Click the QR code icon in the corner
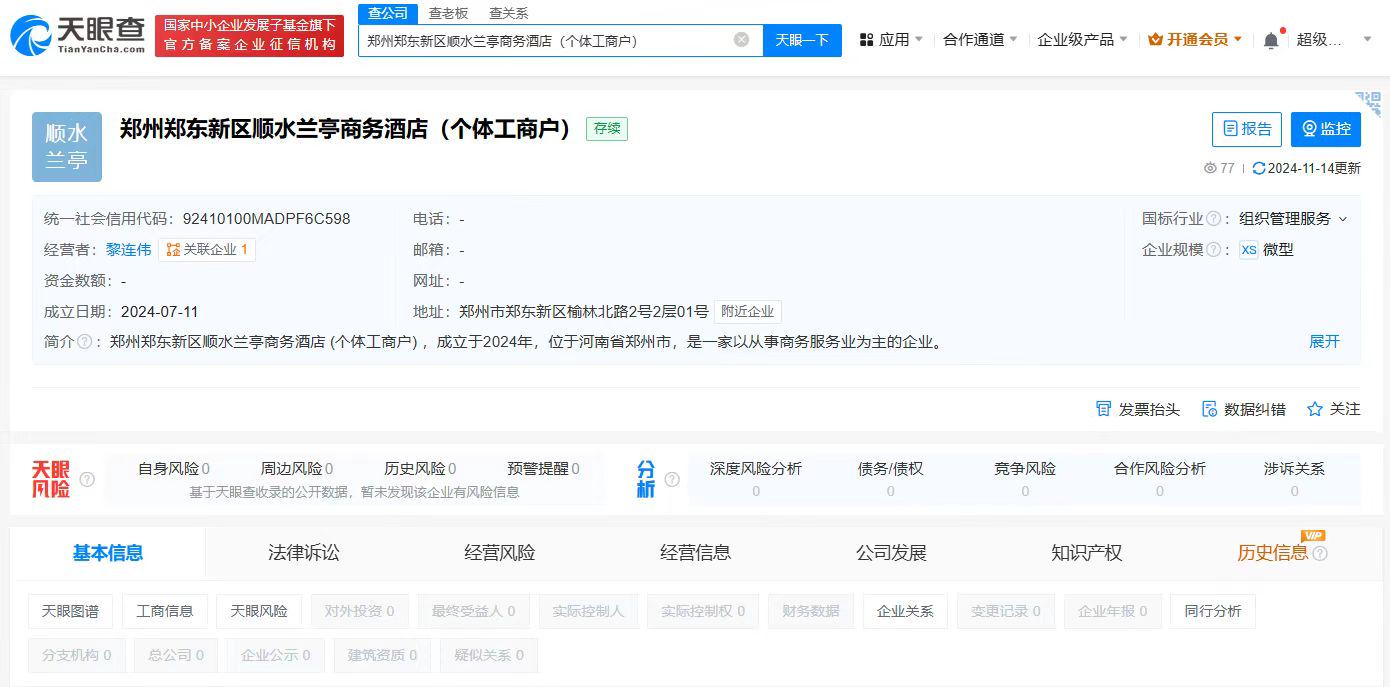This screenshot has height=687, width=1390. tap(1368, 103)
